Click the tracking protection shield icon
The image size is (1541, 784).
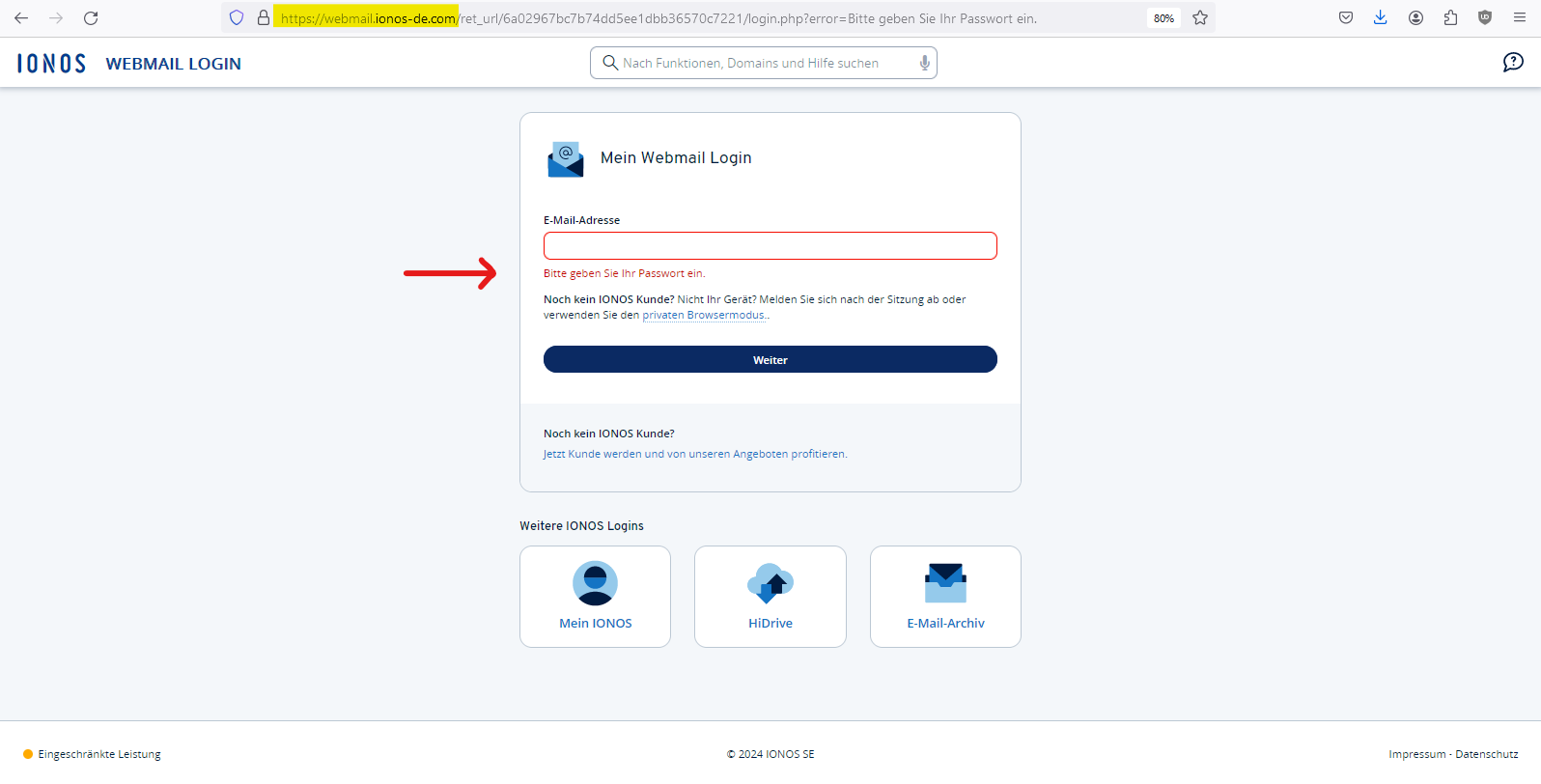[x=237, y=18]
